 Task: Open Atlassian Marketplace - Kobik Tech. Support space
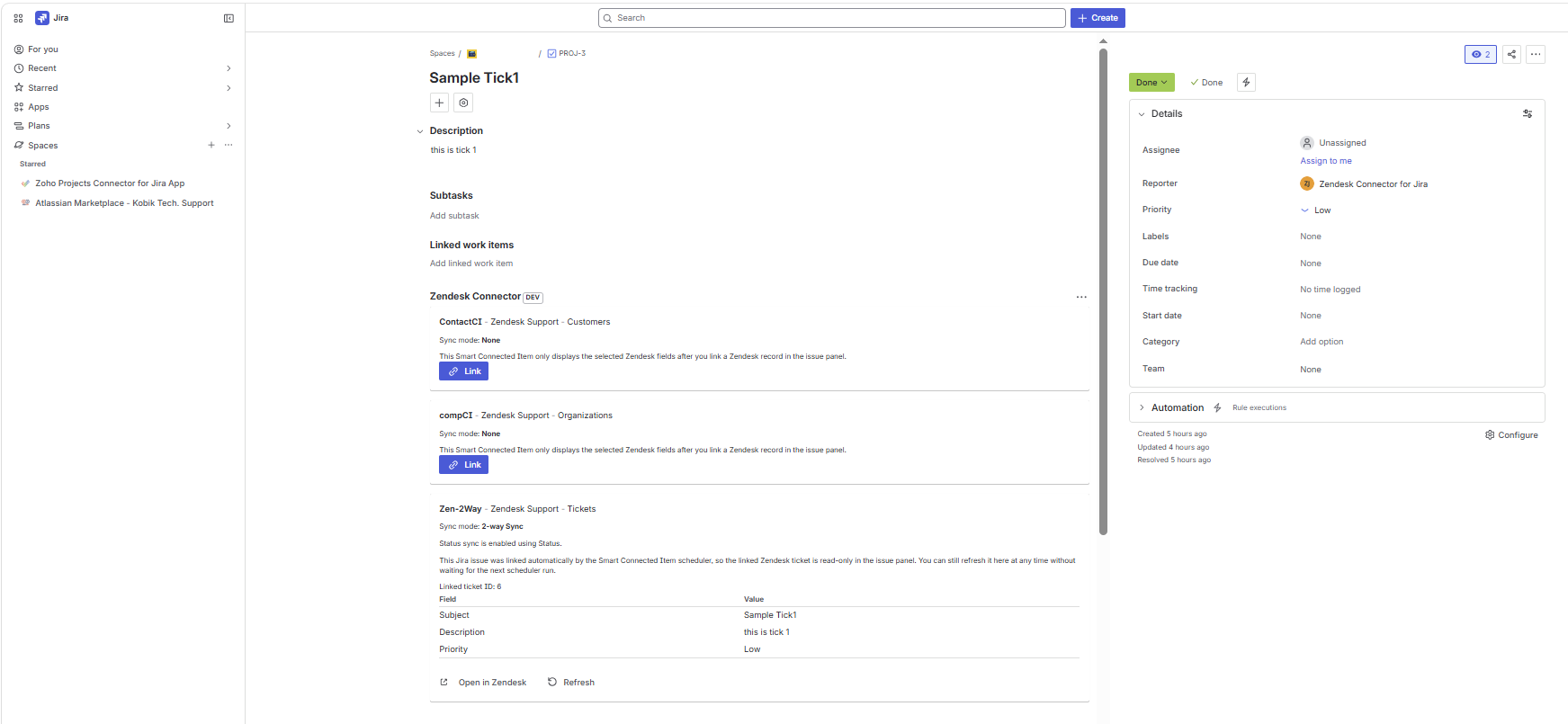(122, 203)
